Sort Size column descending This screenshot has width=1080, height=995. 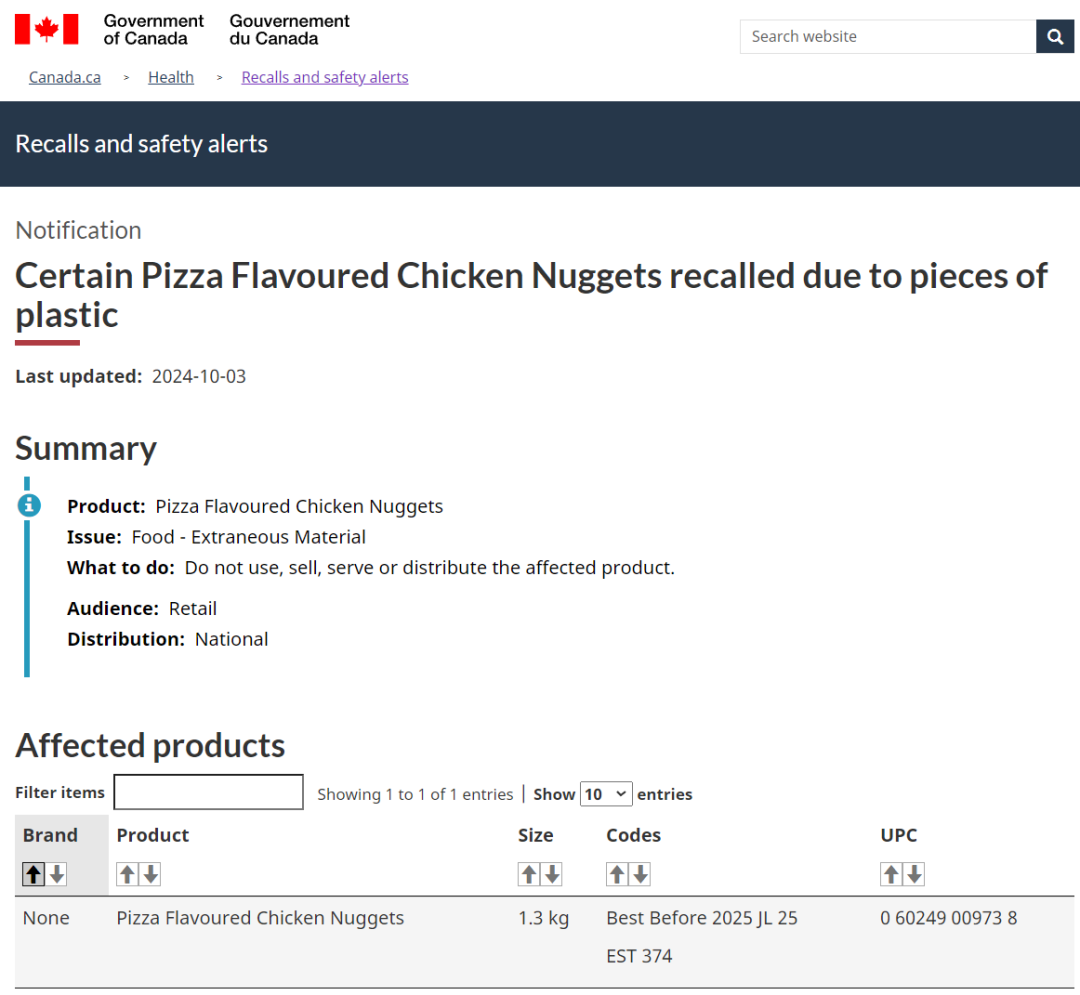[552, 874]
